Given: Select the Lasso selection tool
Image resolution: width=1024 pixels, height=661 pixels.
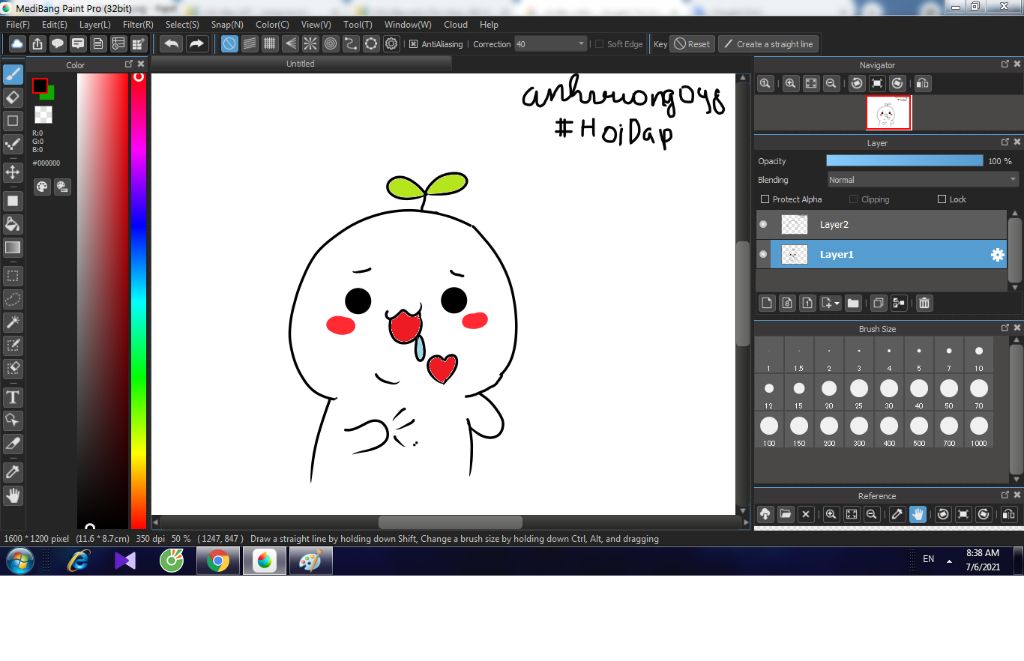Looking at the screenshot, I should (x=12, y=299).
